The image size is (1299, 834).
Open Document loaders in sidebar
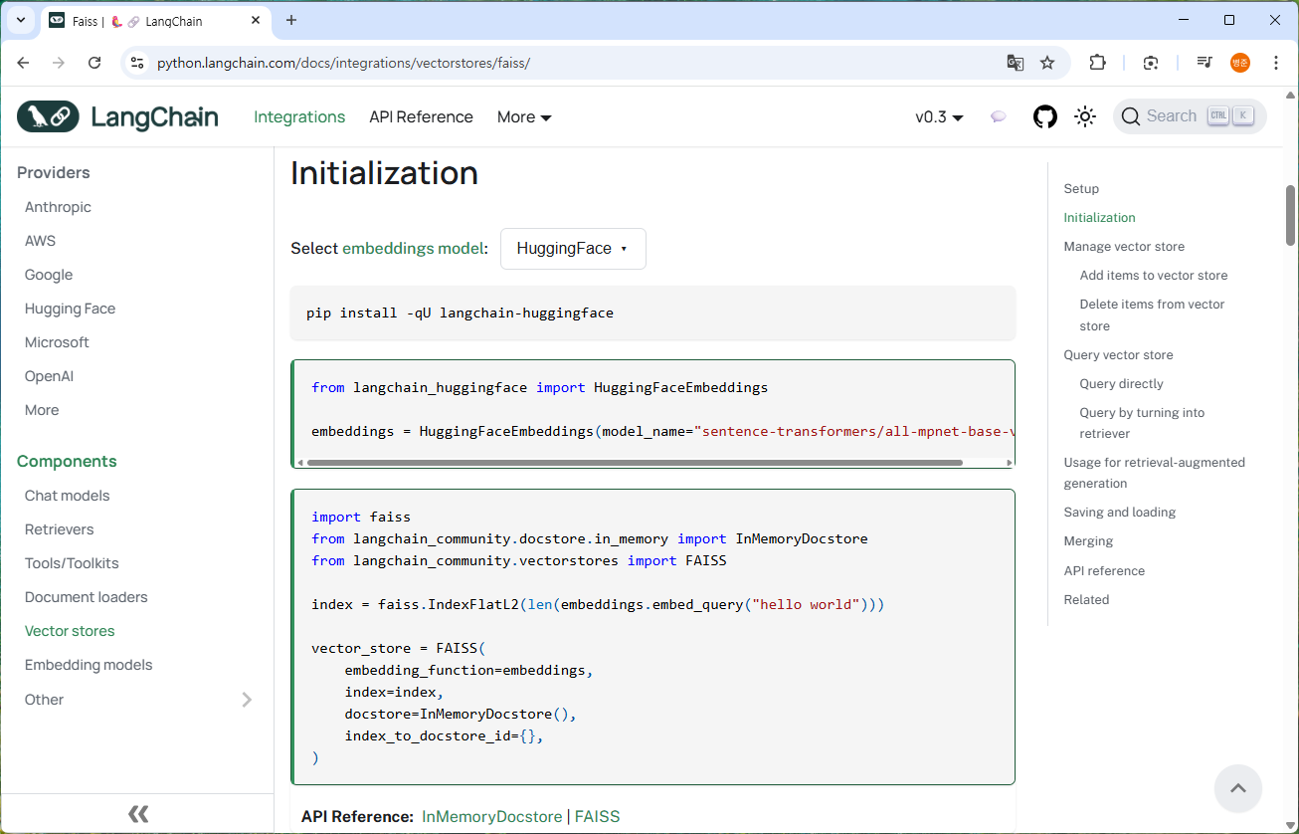pyautogui.click(x=86, y=597)
